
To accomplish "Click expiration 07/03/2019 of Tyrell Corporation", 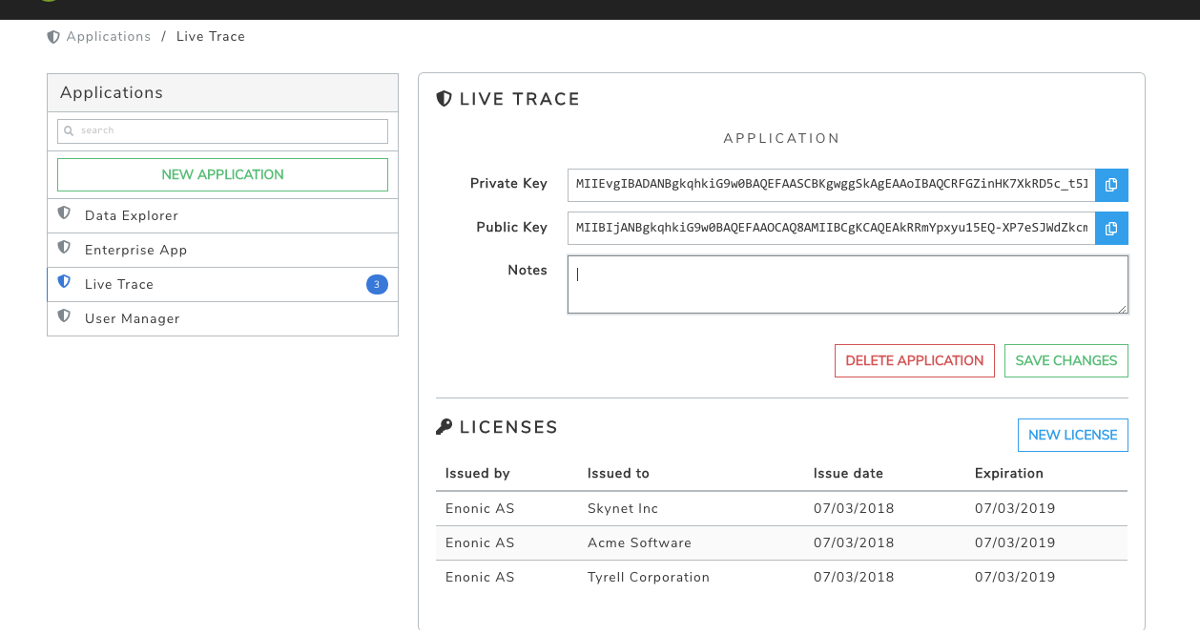I will click(1015, 578).
